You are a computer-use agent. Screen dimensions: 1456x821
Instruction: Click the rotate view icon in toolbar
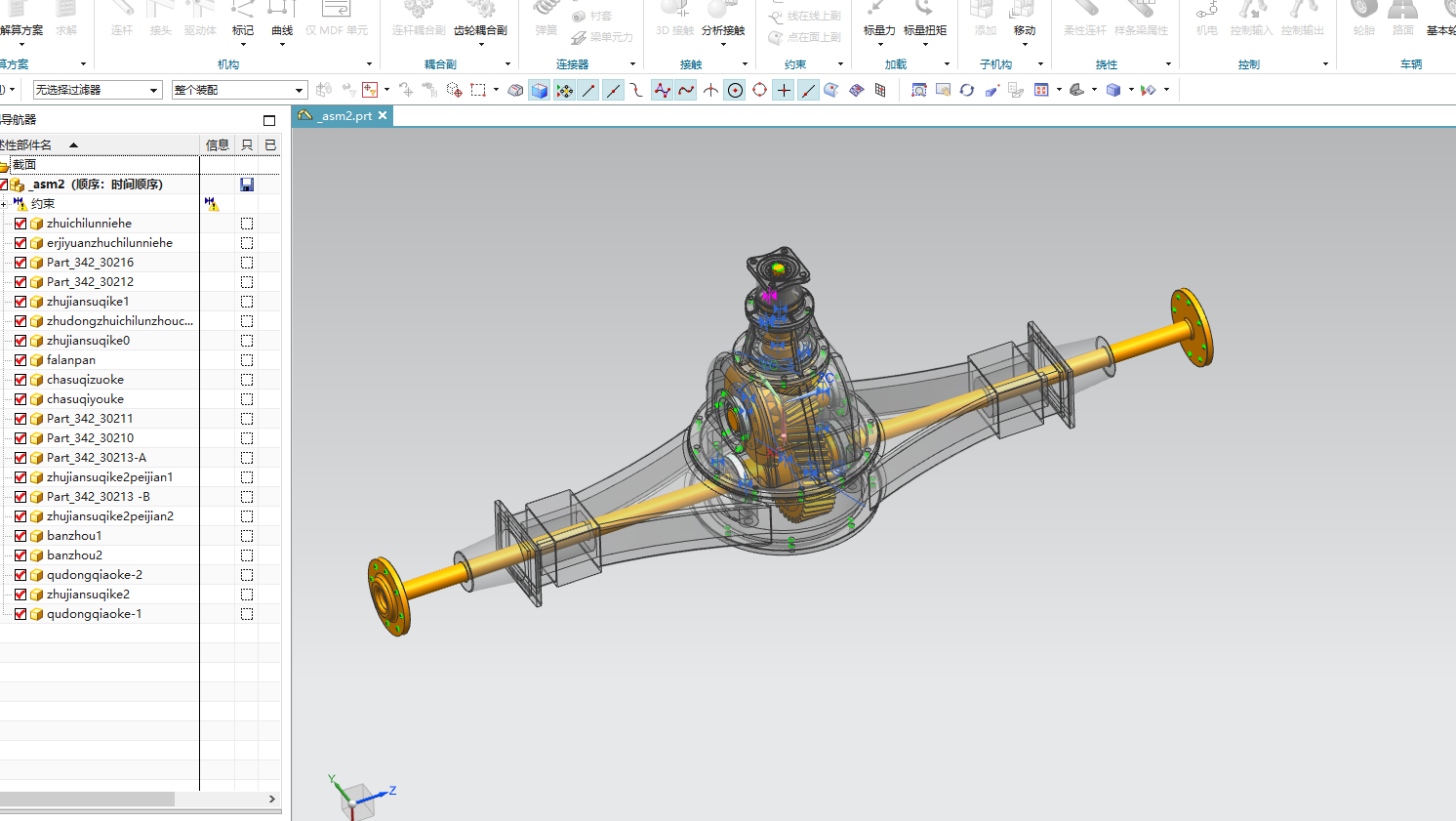tap(966, 90)
